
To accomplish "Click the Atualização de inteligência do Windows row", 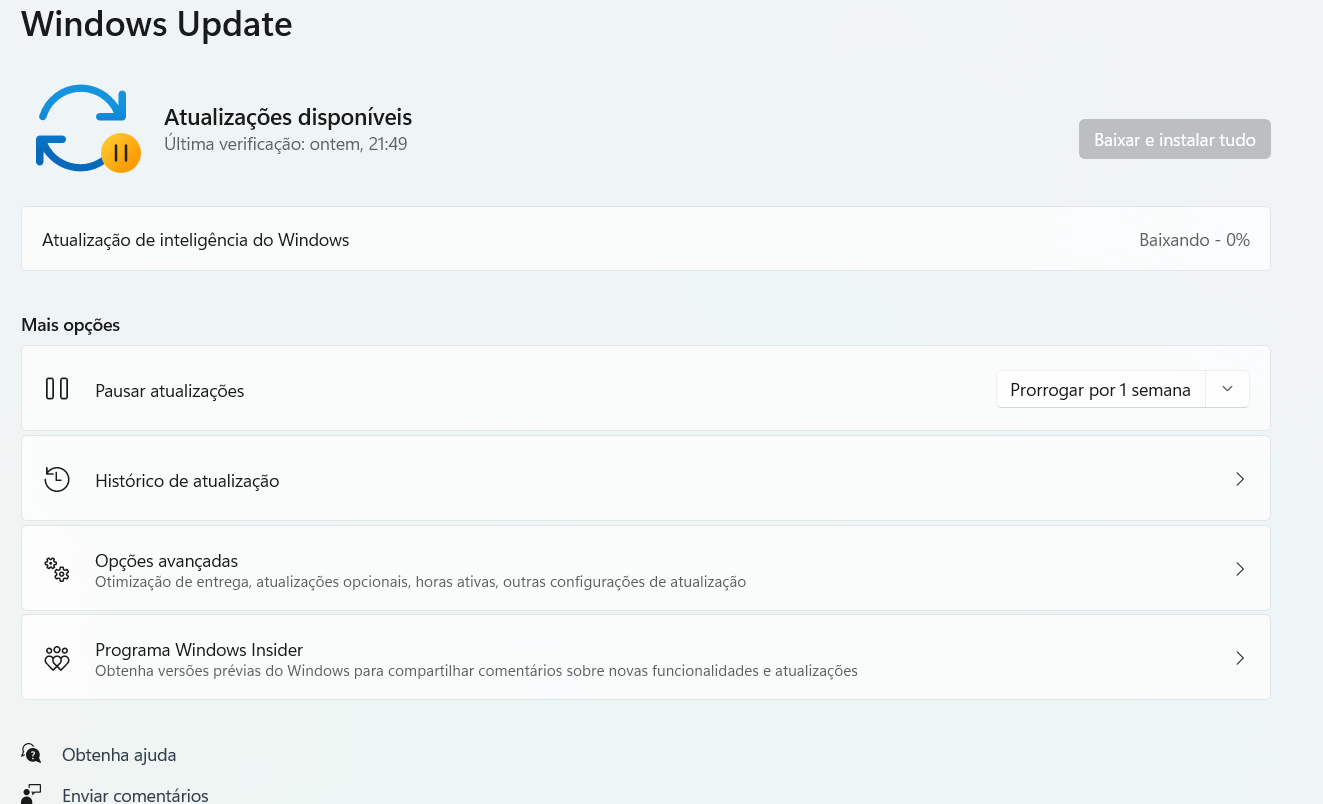I will point(646,239).
